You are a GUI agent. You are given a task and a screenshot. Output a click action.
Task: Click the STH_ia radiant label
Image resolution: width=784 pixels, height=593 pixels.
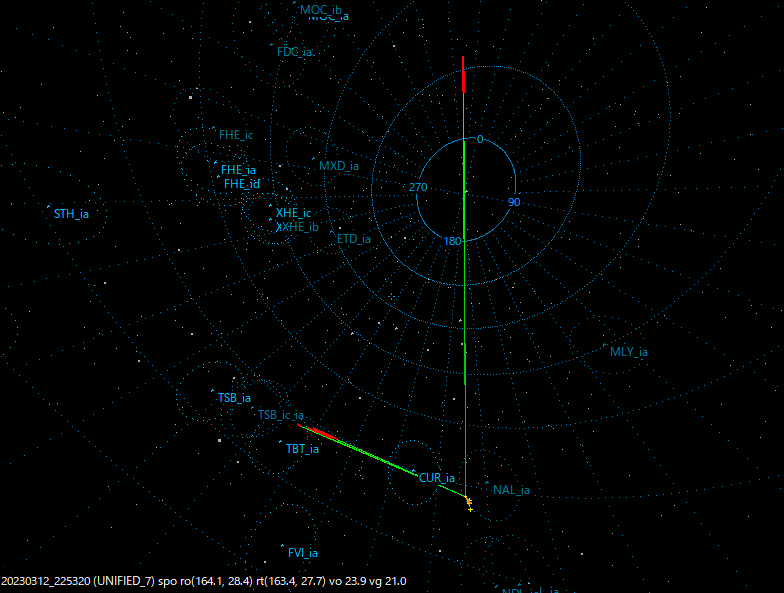(x=71, y=214)
